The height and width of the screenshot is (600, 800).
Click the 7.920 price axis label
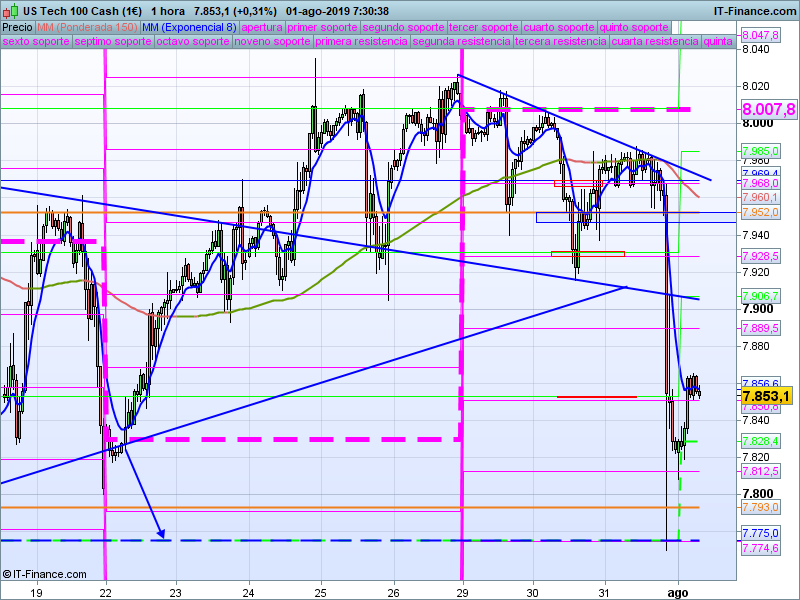click(756, 272)
